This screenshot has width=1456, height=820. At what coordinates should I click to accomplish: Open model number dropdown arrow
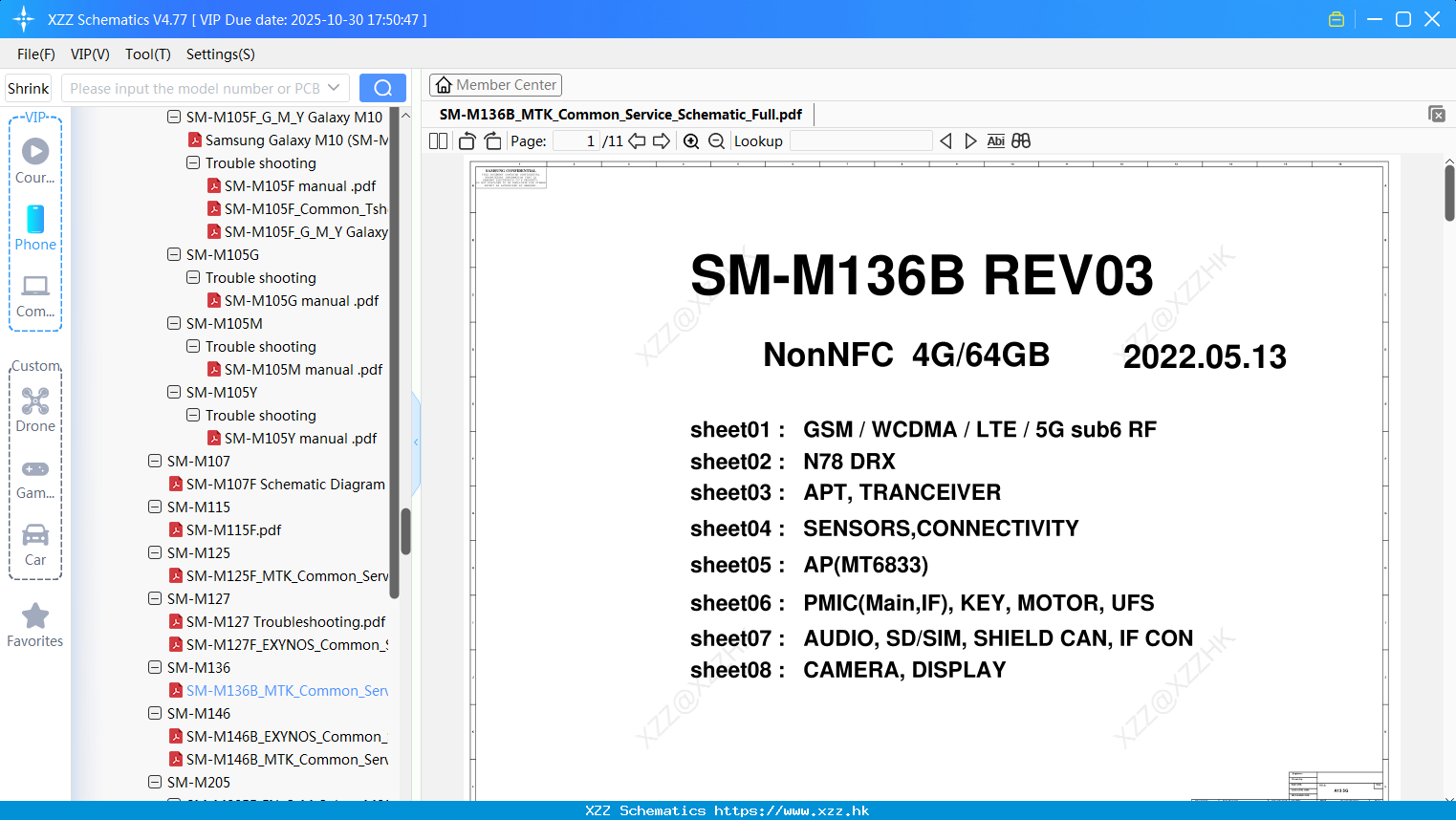point(334,88)
